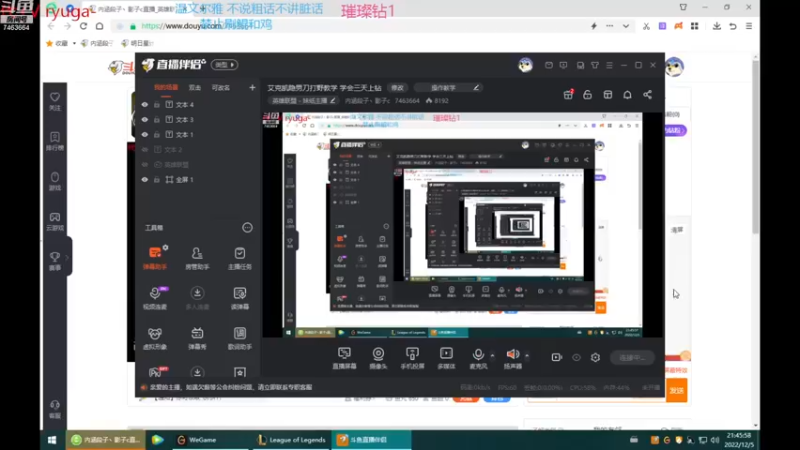Click the streamer avatar in companion title bar

click(526, 65)
